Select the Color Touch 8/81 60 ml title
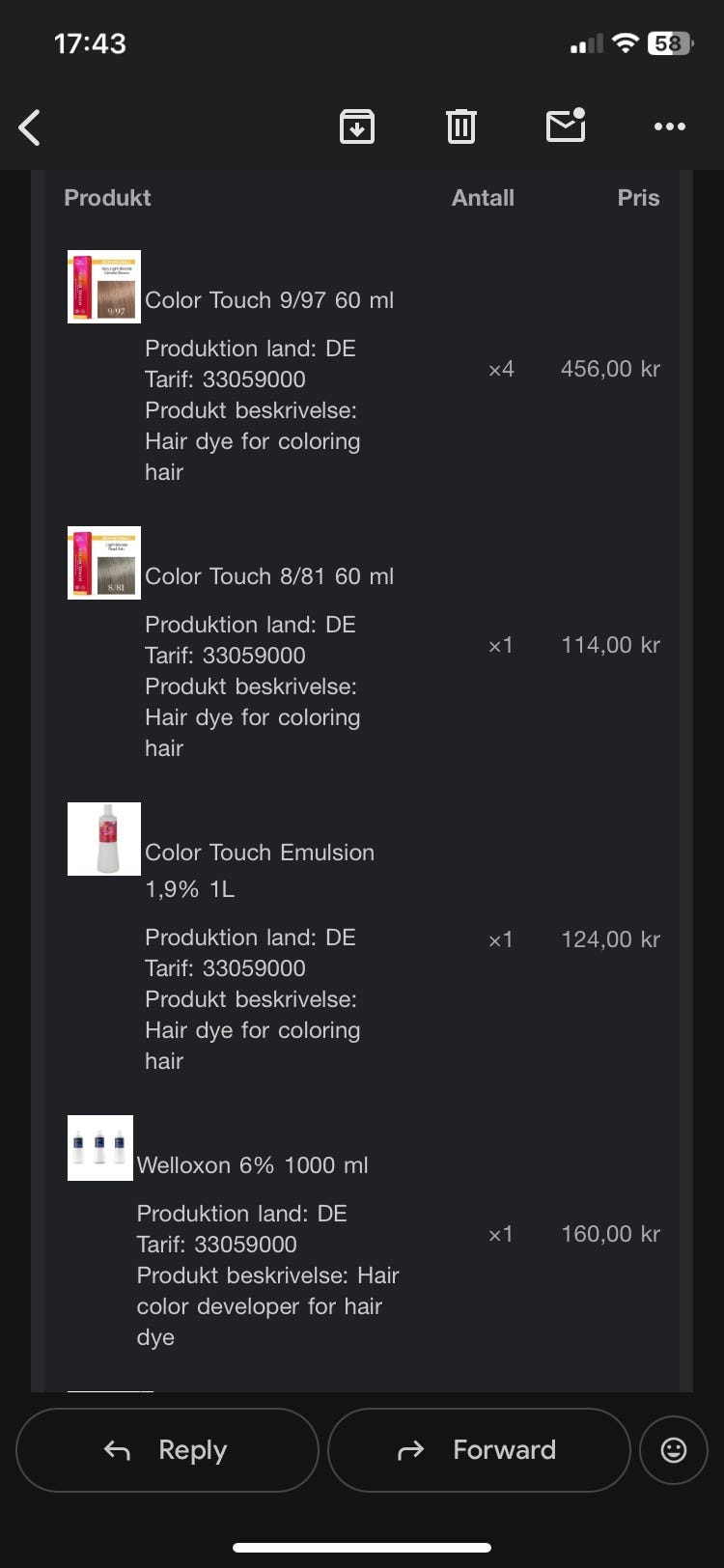 (269, 576)
